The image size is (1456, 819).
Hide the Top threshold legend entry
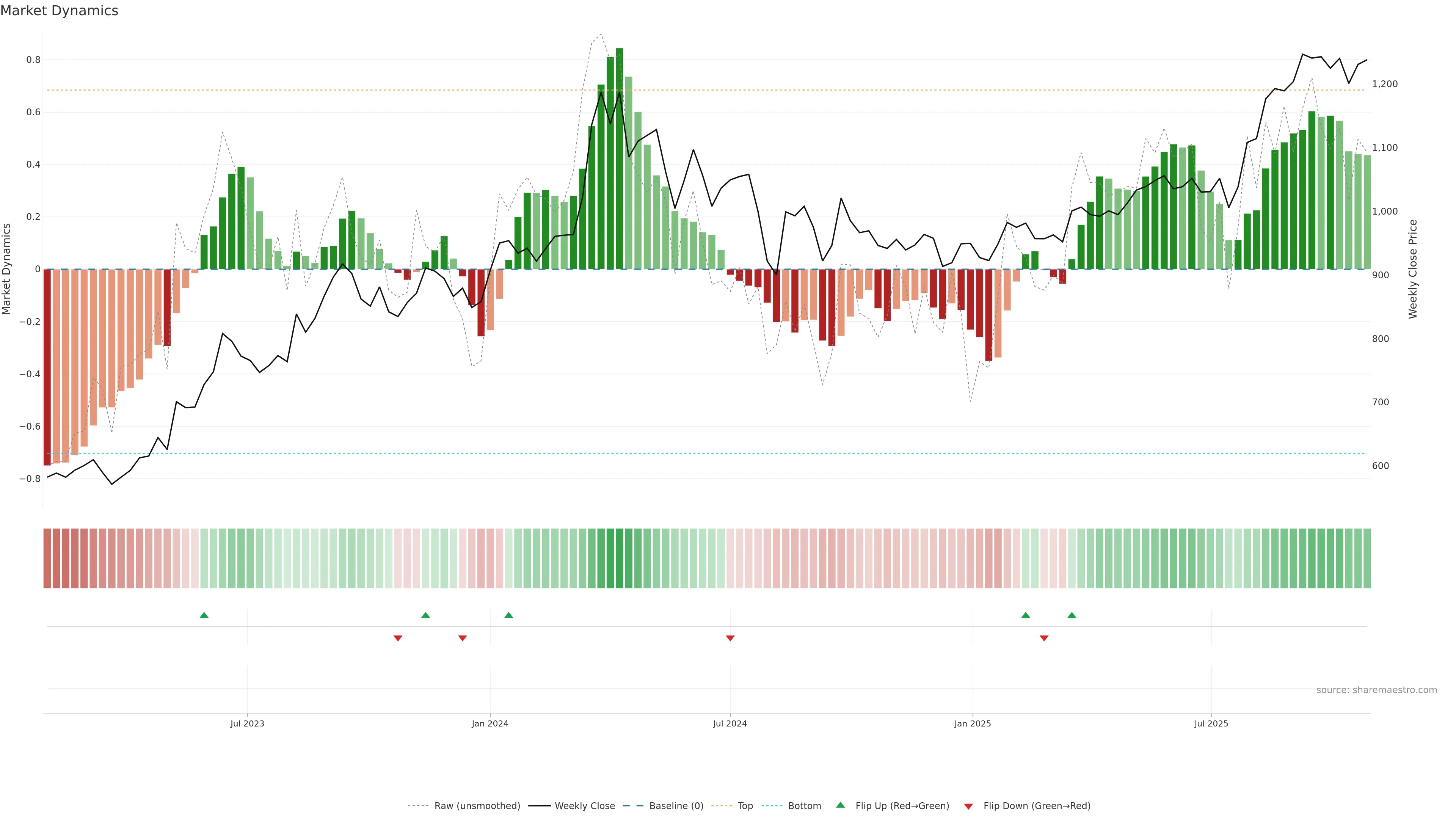745,805
